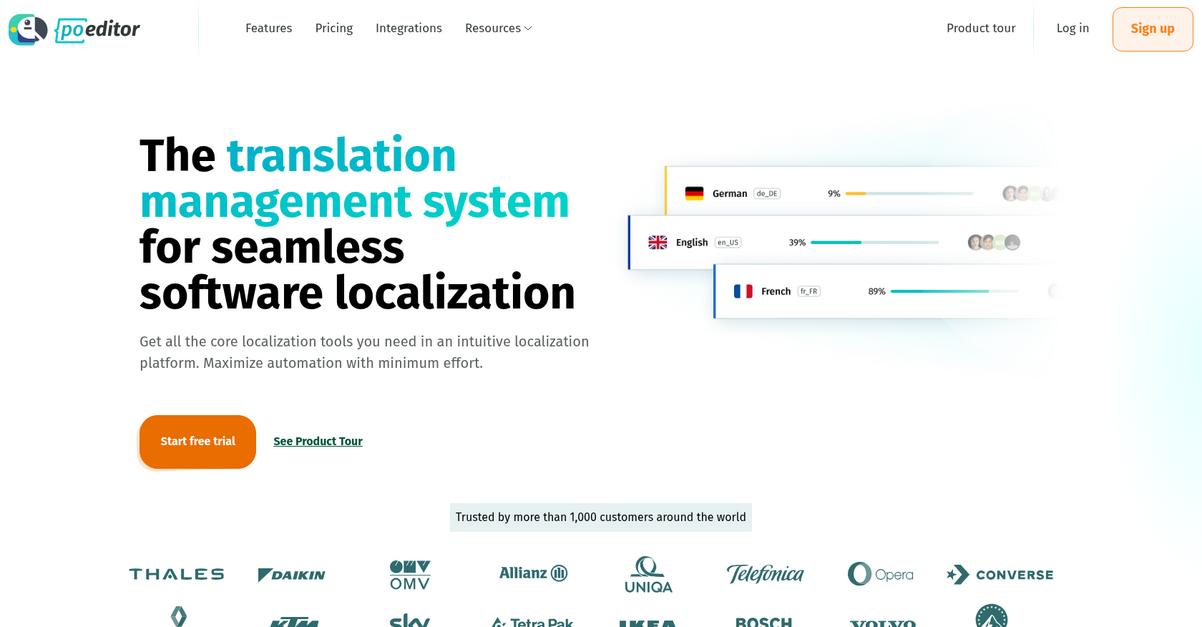Click the Converse logo

[1000, 575]
